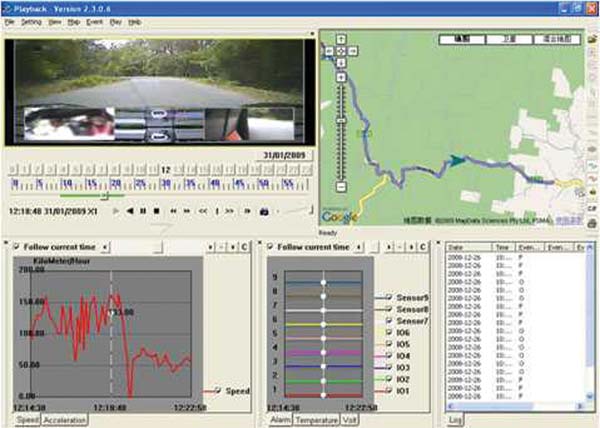Open the Setting menu
This screenshot has width=600, height=428.
tap(32, 20)
